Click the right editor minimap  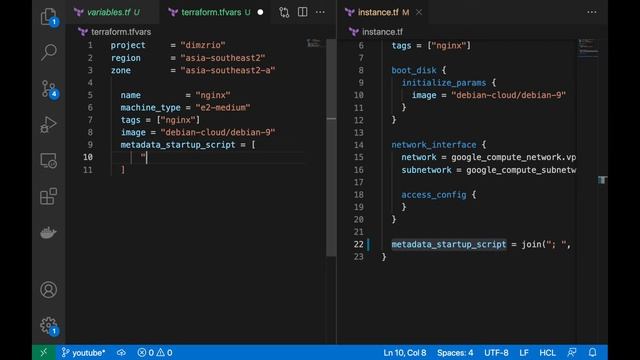point(588,48)
